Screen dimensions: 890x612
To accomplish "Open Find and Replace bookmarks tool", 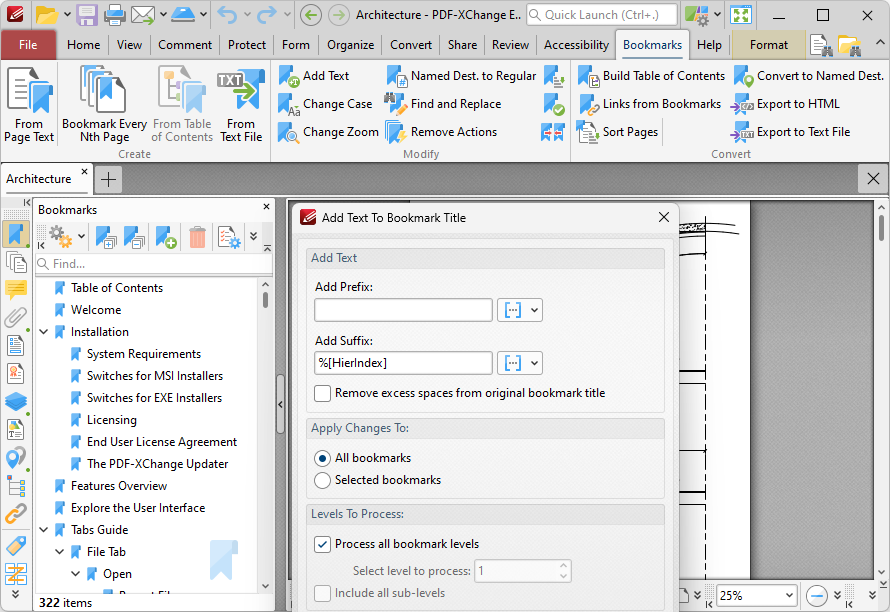I will pos(443,104).
